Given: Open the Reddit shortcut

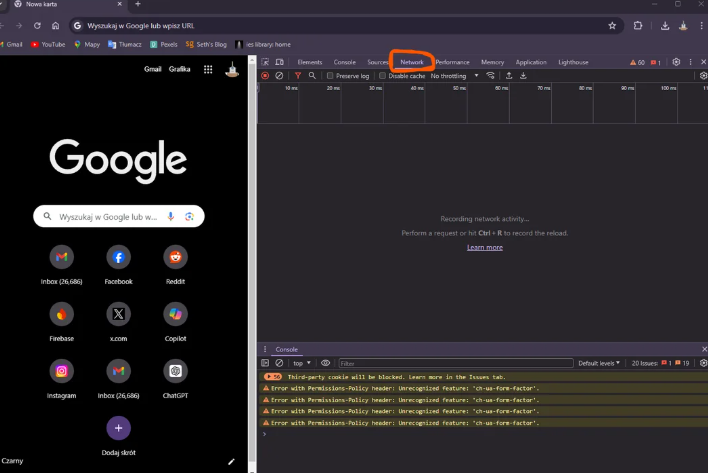Looking at the screenshot, I should pos(175,257).
